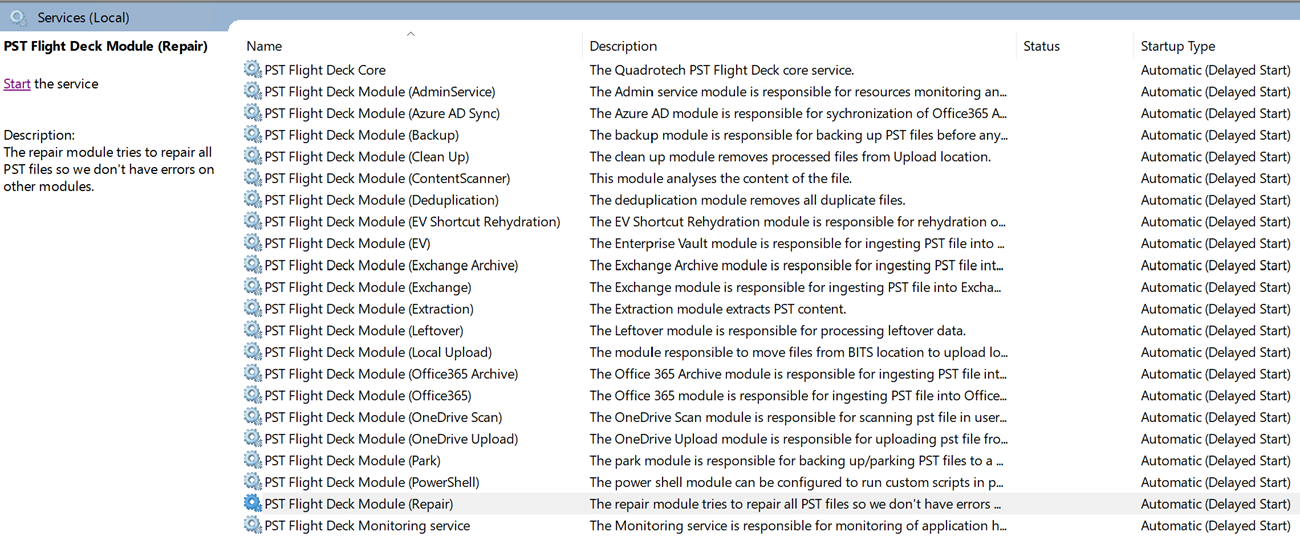Click the gear icon for Module (AdminService)
Screen dimensions: 1300x536
click(x=253, y=92)
